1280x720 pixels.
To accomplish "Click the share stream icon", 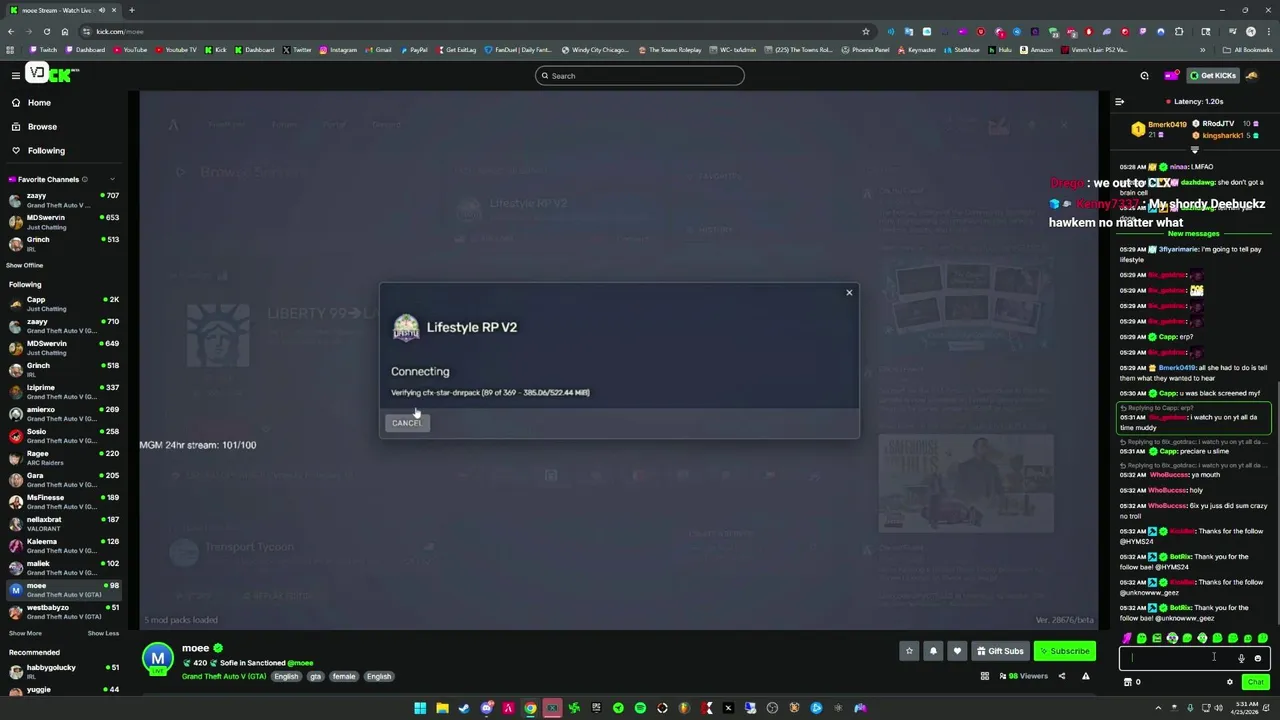I will [x=1062, y=677].
